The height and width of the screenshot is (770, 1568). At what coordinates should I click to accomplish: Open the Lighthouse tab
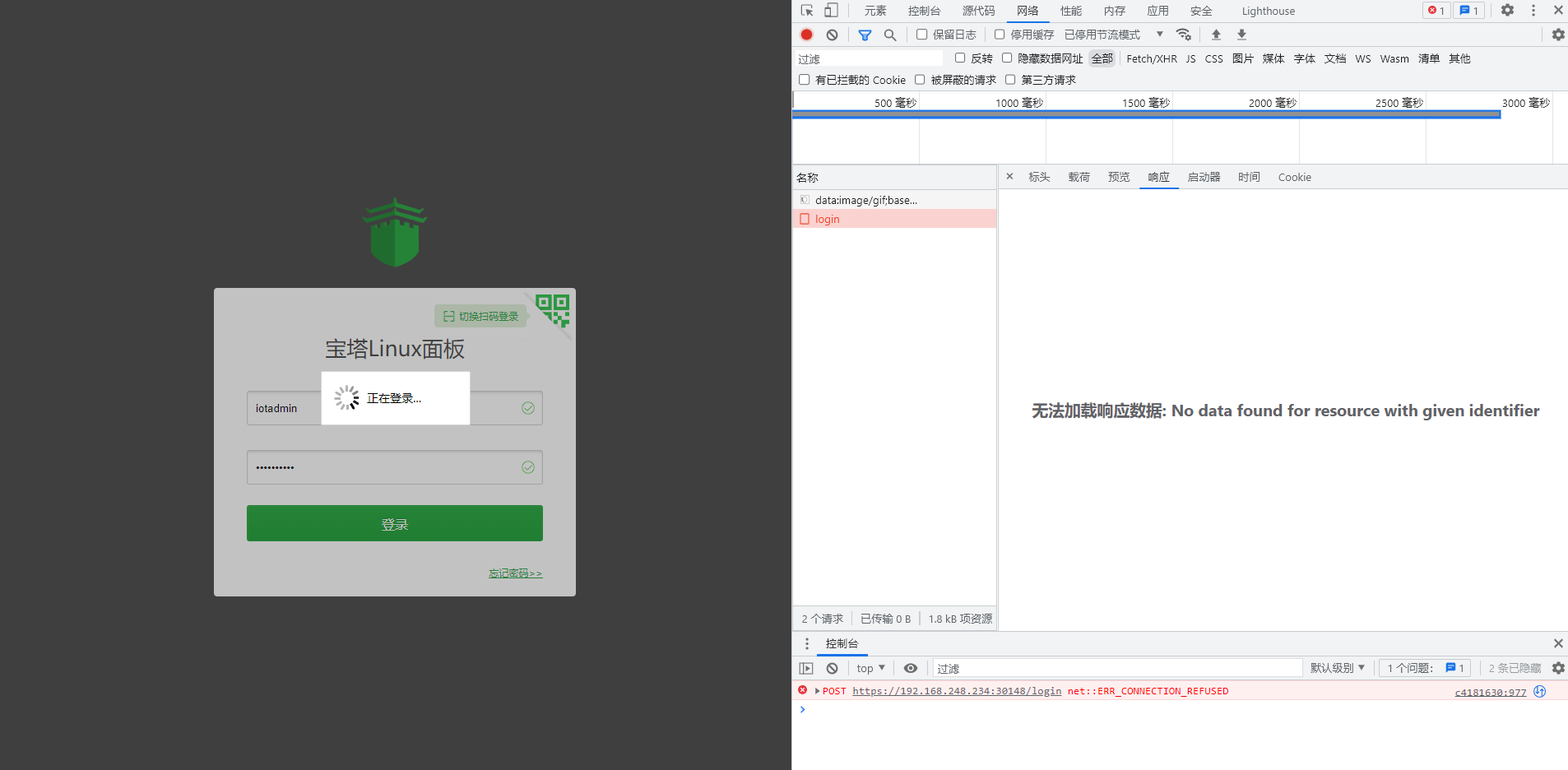pos(1268,11)
